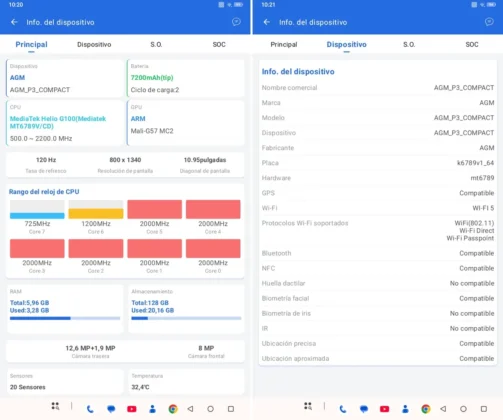The width and height of the screenshot is (503, 420).
Task: Switch to the SOC tab on right screen
Action: pos(472,44)
